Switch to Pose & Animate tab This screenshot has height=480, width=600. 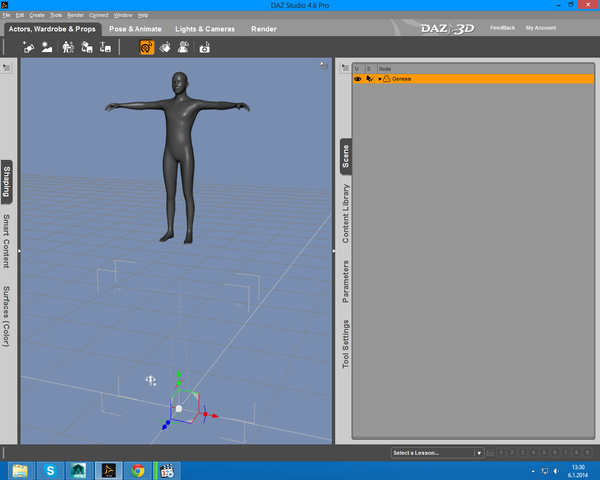pos(135,29)
